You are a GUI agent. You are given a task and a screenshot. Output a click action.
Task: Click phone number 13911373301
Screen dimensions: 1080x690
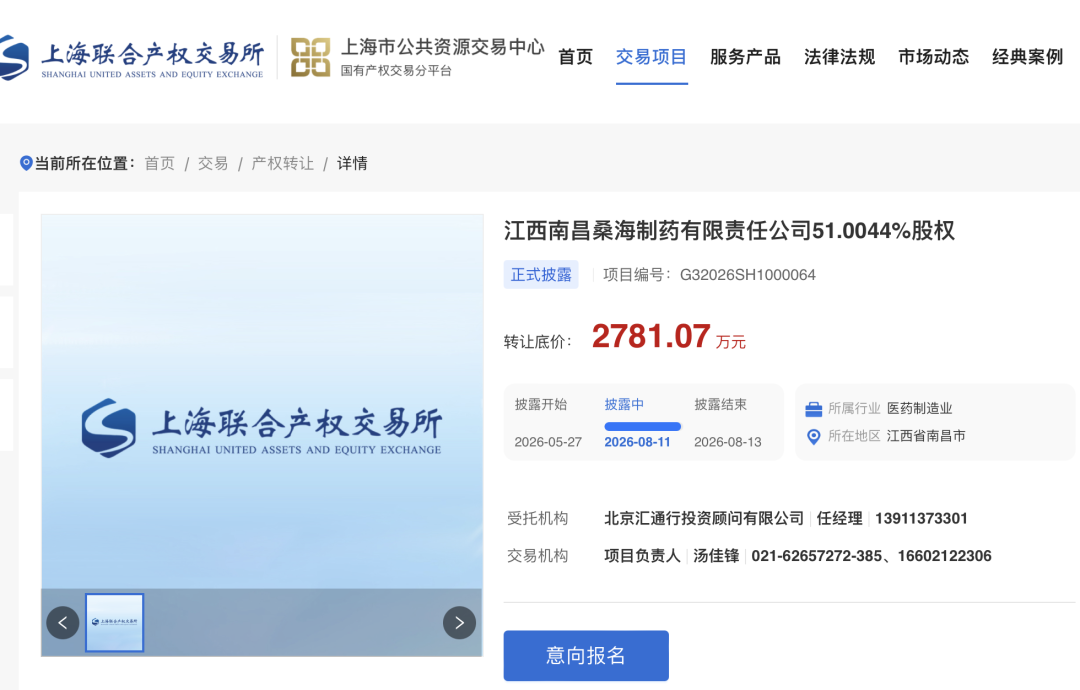(x=921, y=519)
